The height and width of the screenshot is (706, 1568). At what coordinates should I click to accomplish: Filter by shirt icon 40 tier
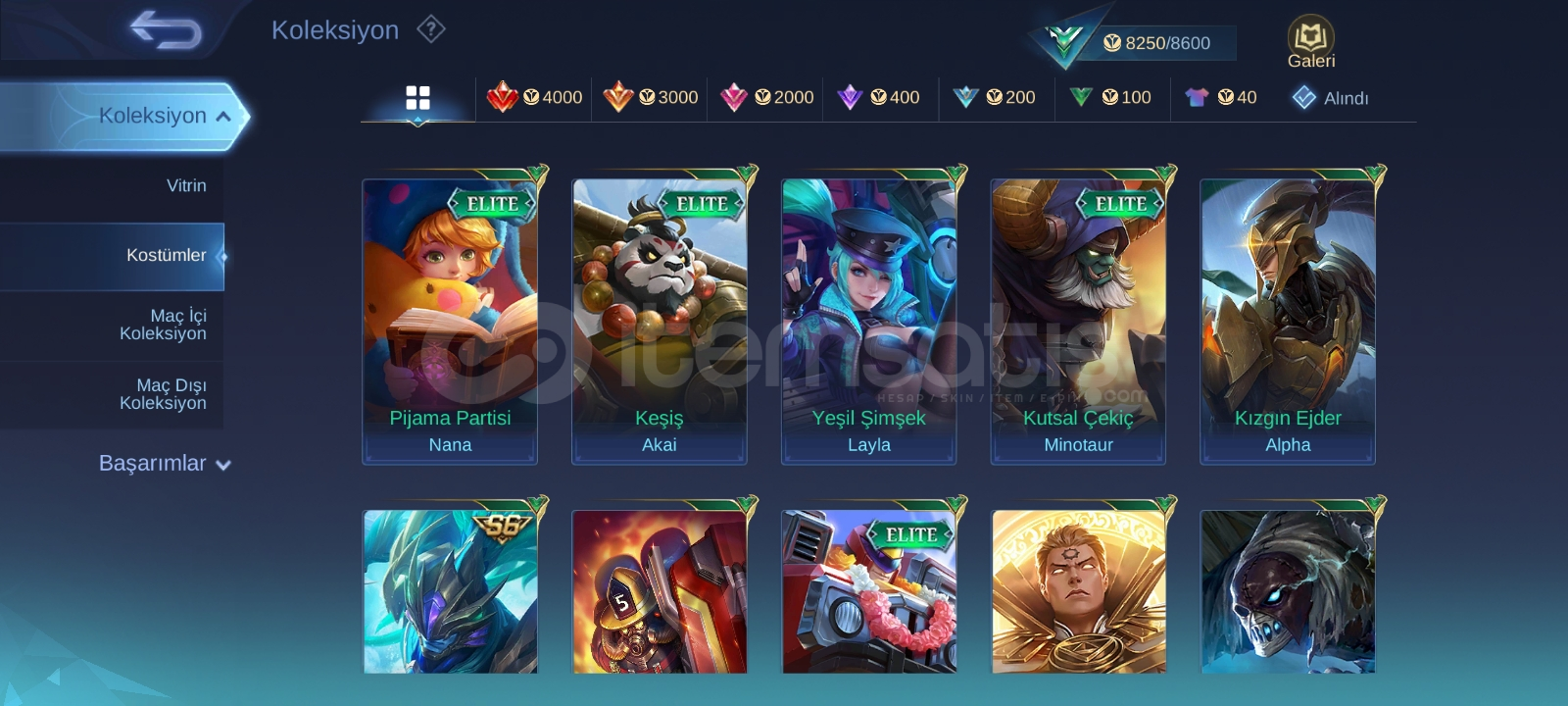[1220, 97]
